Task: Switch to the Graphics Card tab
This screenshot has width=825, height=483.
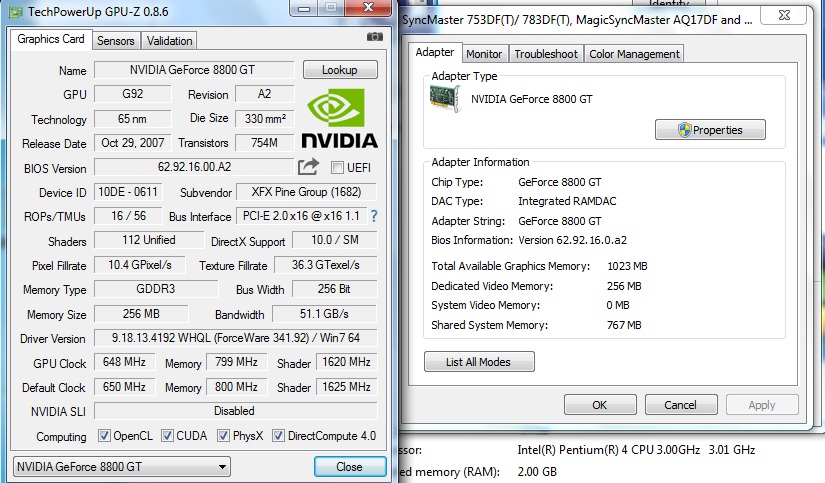Action: (x=51, y=39)
